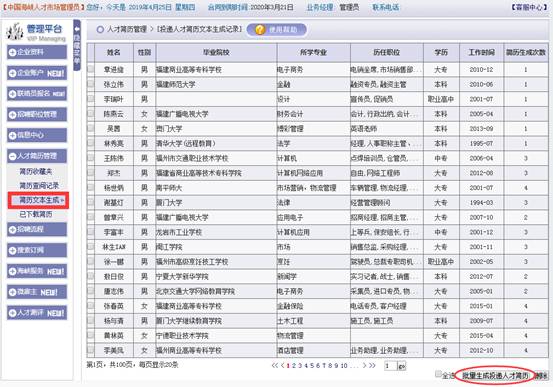Click the 联系电话 link in header
Image resolution: width=553 pixels, height=387 pixels.
tap(386, 7)
